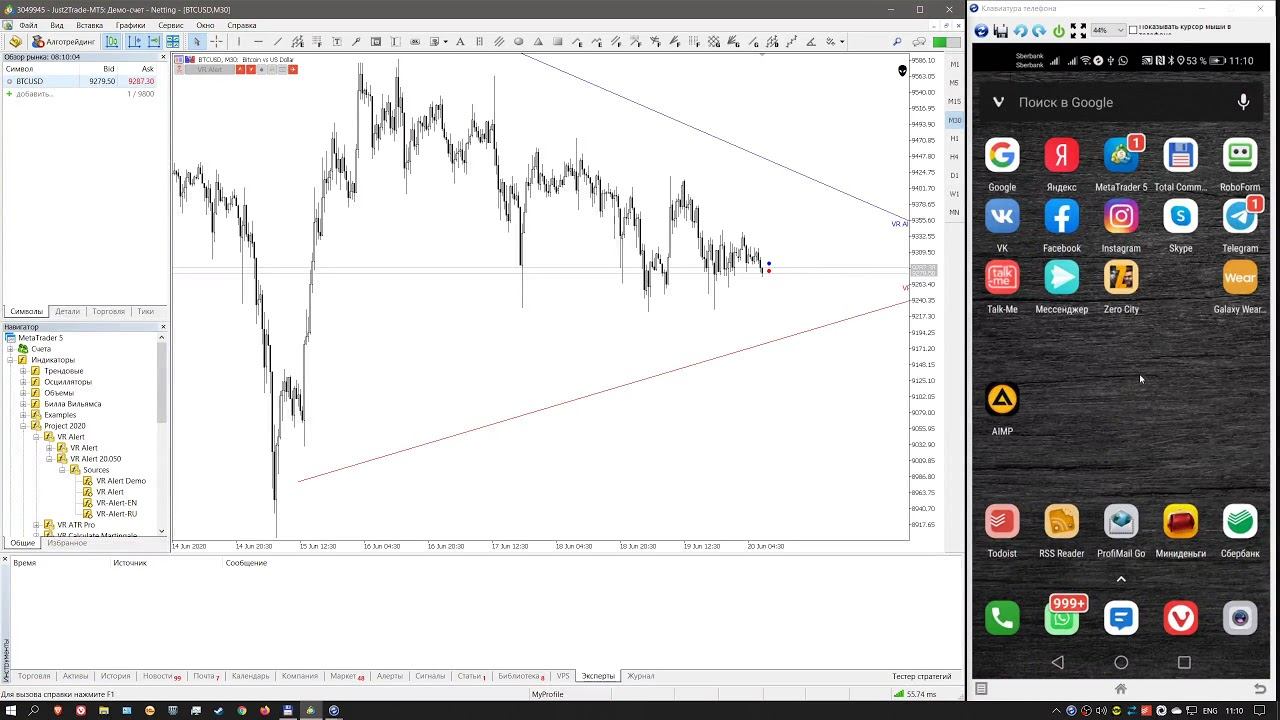This screenshot has width=1280, height=720.
Task: Open the Vivaldi browser on phone
Action: pos(1181,618)
